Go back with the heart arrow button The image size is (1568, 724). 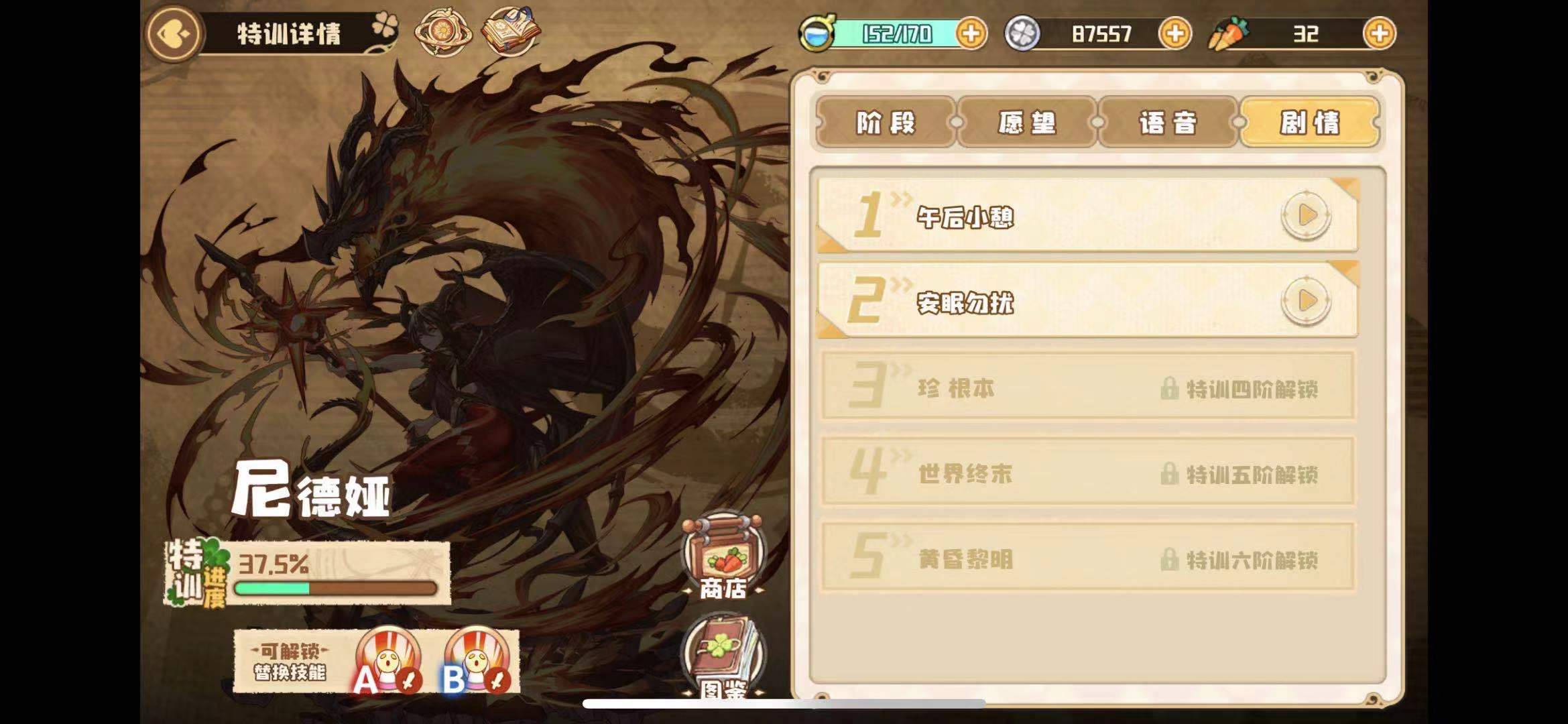[x=173, y=34]
